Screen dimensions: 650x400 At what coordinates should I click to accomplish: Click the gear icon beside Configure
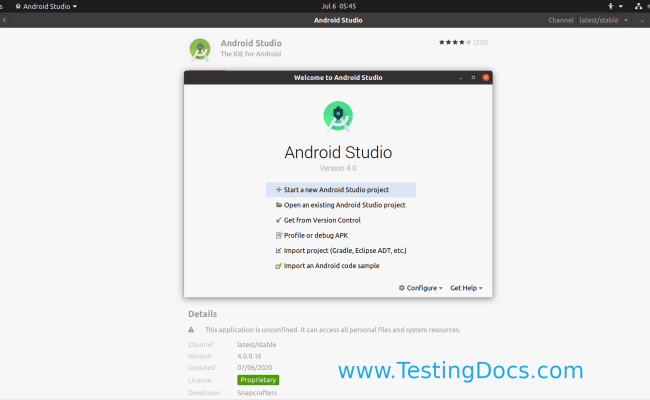tap(402, 288)
